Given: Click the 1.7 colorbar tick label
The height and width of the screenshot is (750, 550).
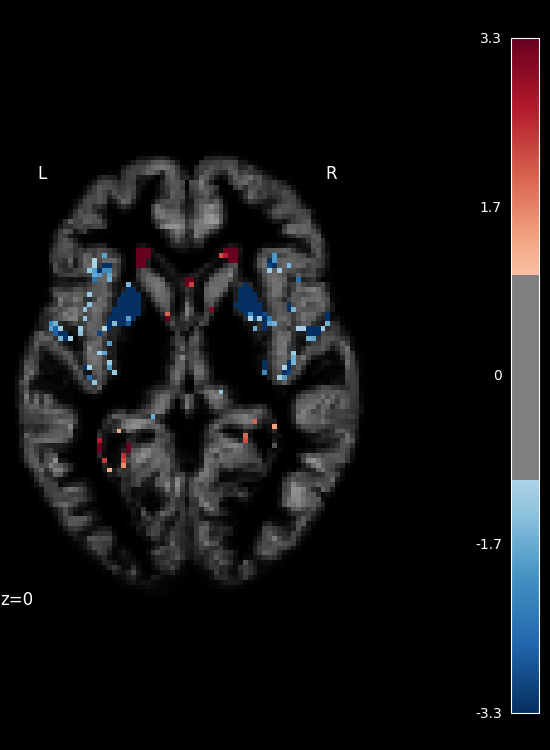Looking at the screenshot, I should (490, 207).
